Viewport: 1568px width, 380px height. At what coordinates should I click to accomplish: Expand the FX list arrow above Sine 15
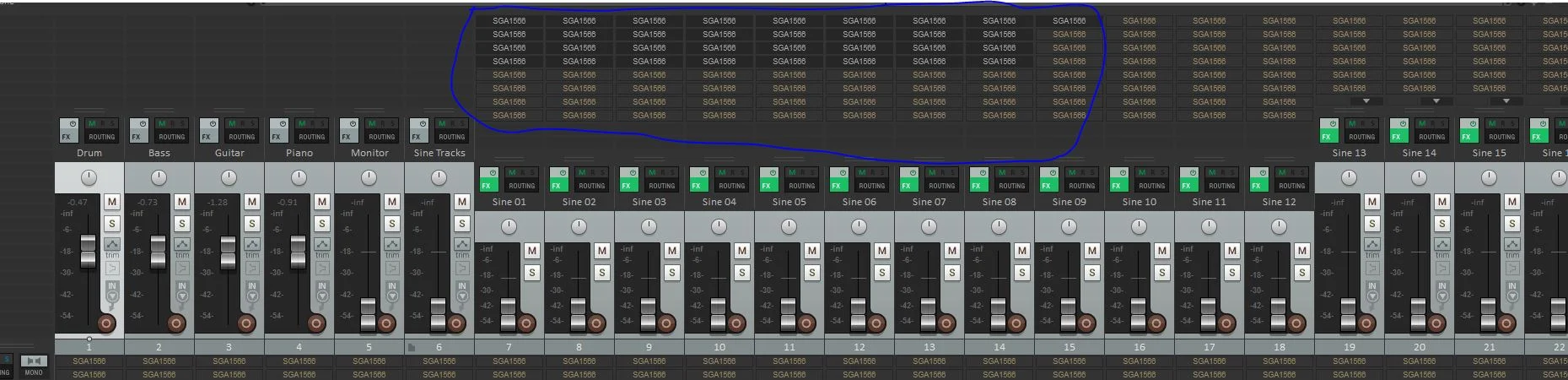[1506, 101]
